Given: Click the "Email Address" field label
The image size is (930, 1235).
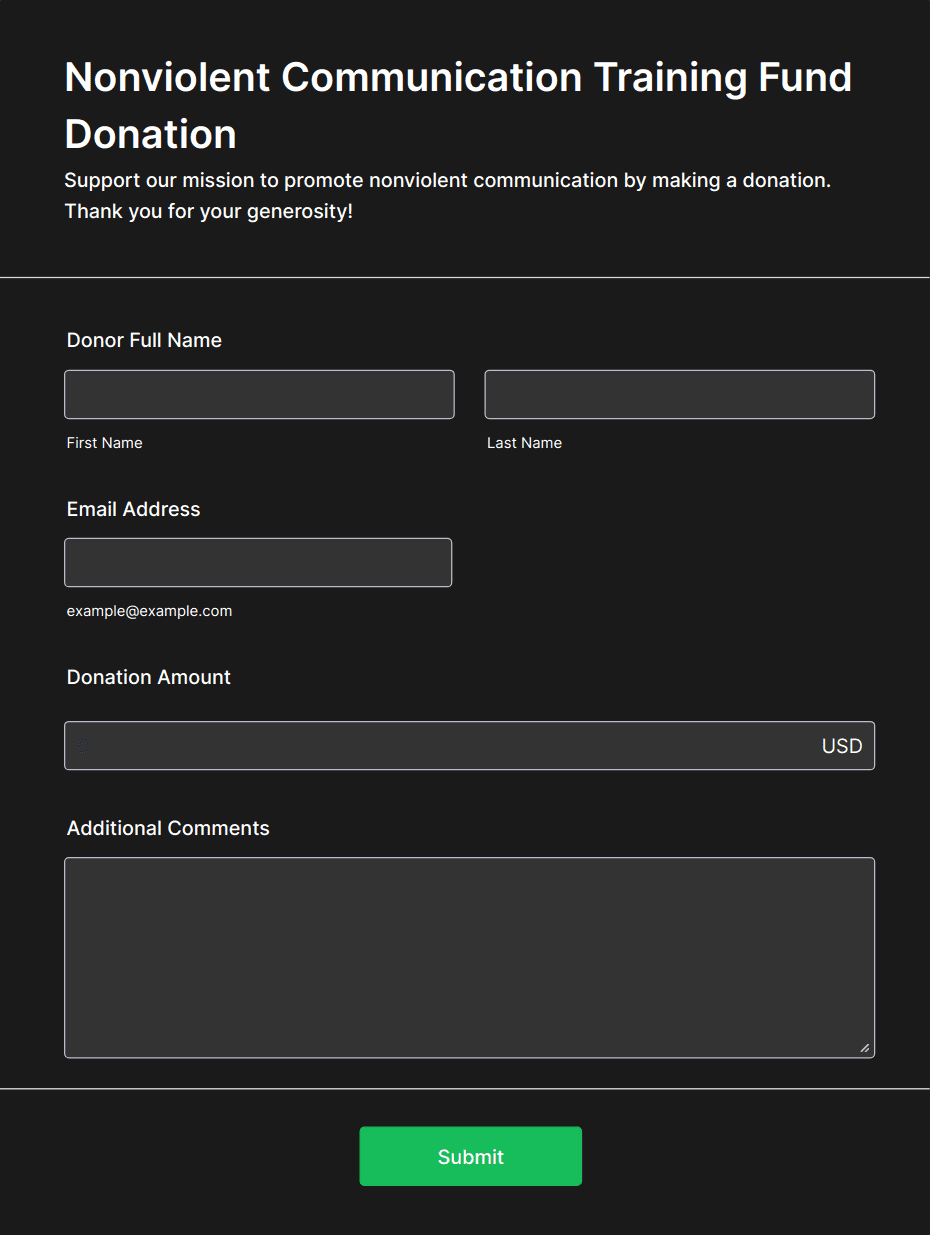Looking at the screenshot, I should 133,509.
